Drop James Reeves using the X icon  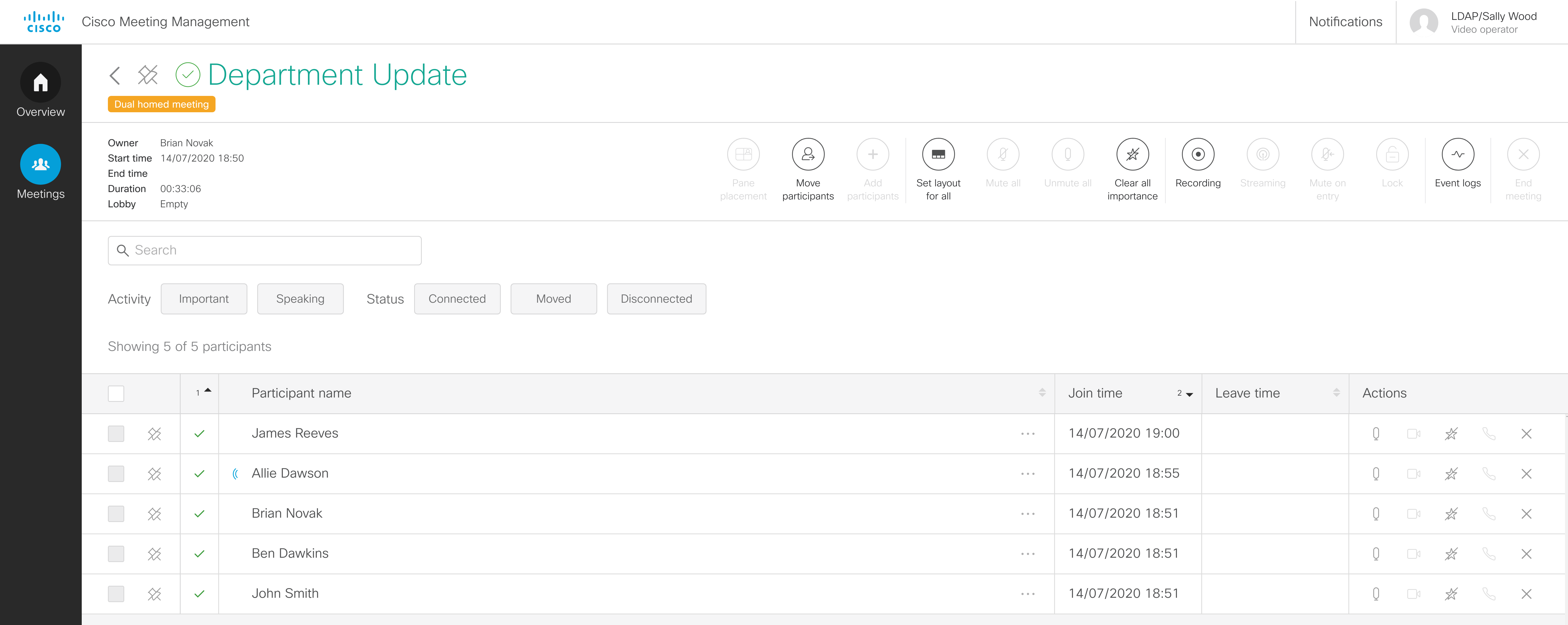click(1526, 434)
